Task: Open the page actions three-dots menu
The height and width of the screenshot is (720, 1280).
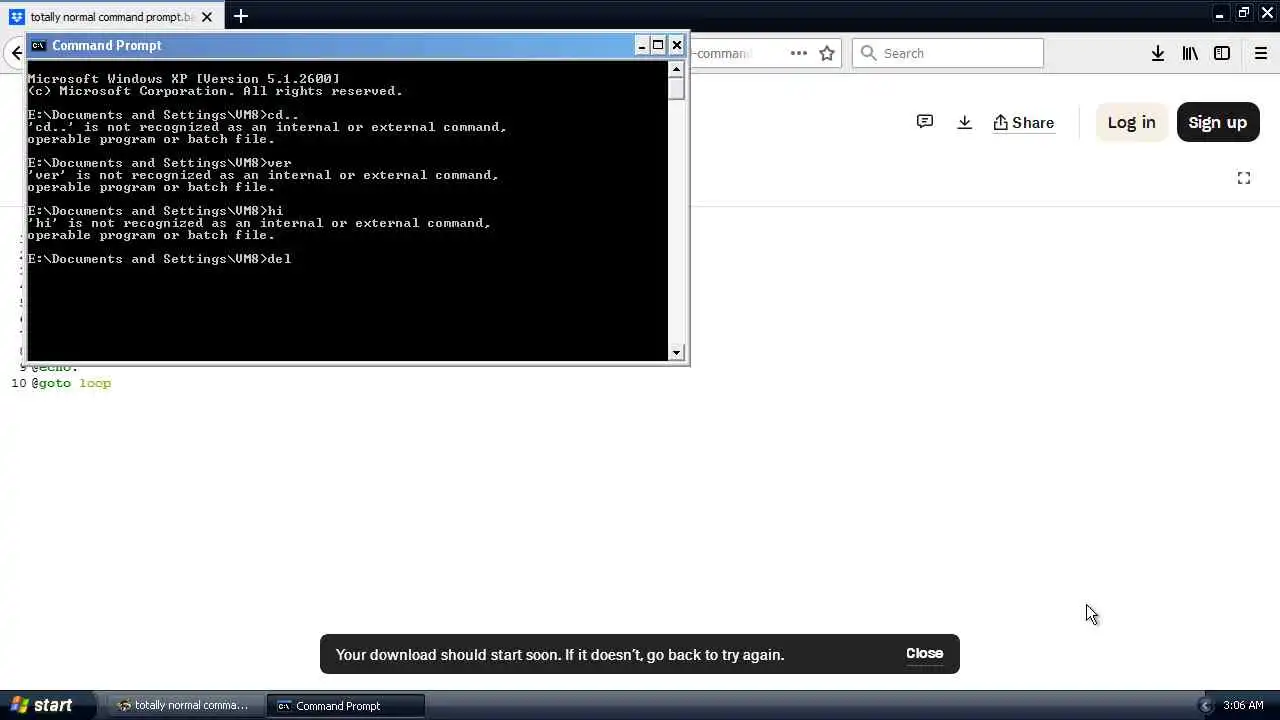Action: pyautogui.click(x=798, y=53)
